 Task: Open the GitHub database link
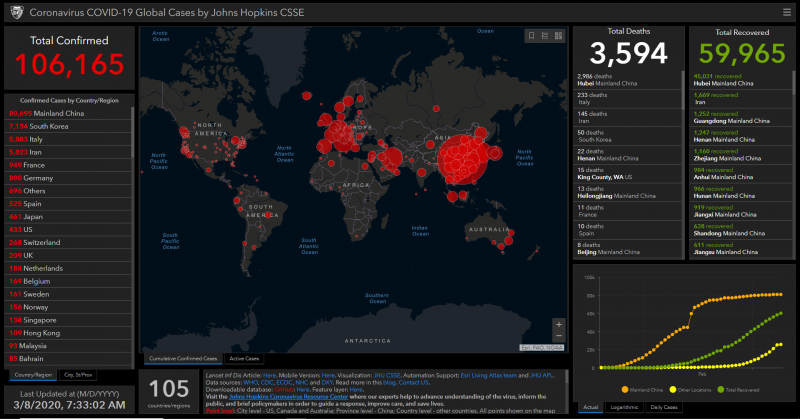[284, 389]
